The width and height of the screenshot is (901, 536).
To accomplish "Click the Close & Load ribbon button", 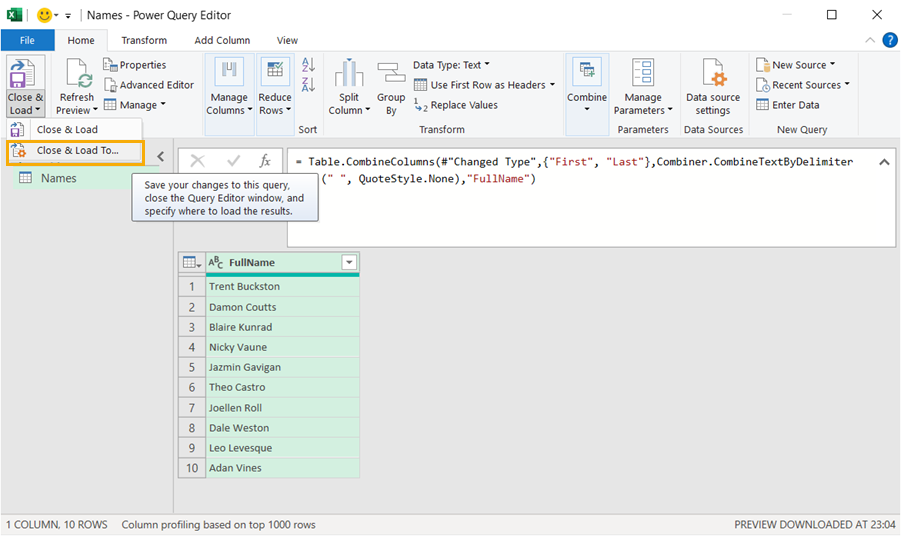I will 25,86.
